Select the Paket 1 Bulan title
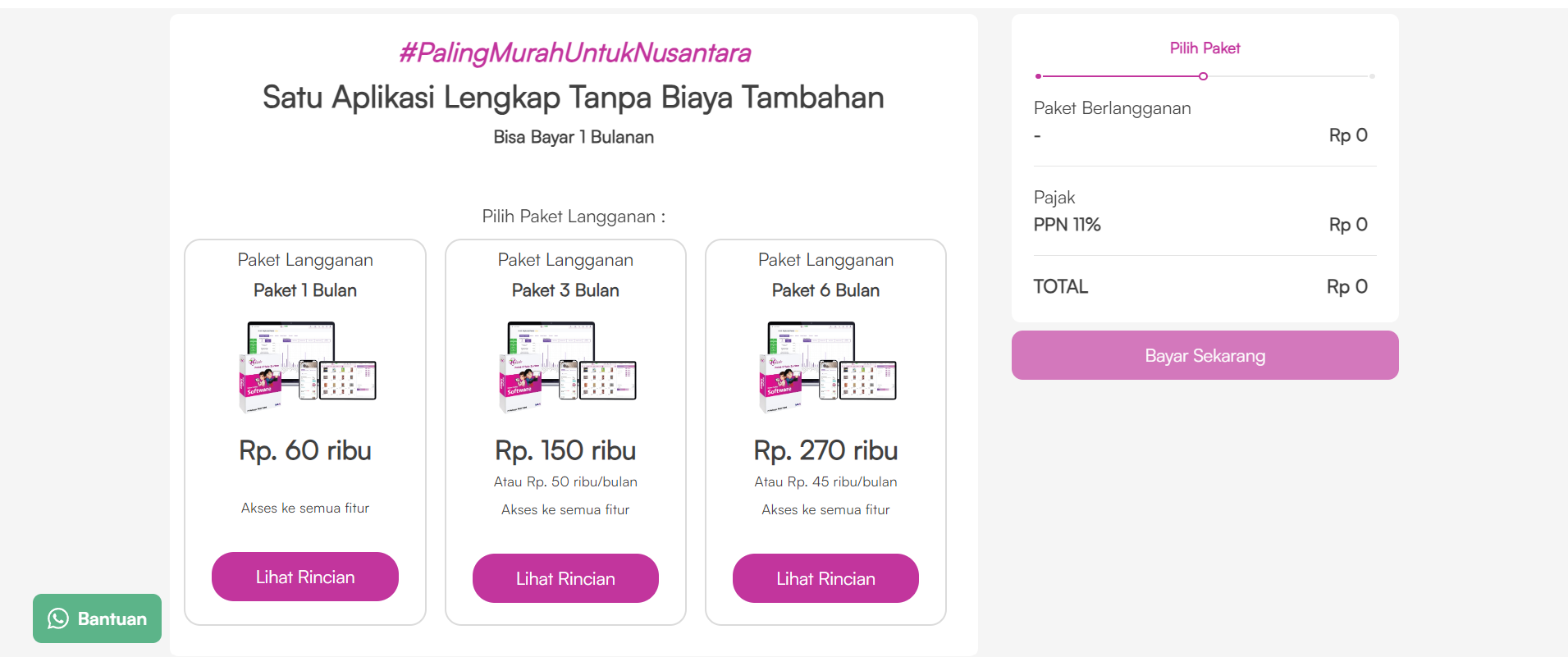 click(x=305, y=290)
